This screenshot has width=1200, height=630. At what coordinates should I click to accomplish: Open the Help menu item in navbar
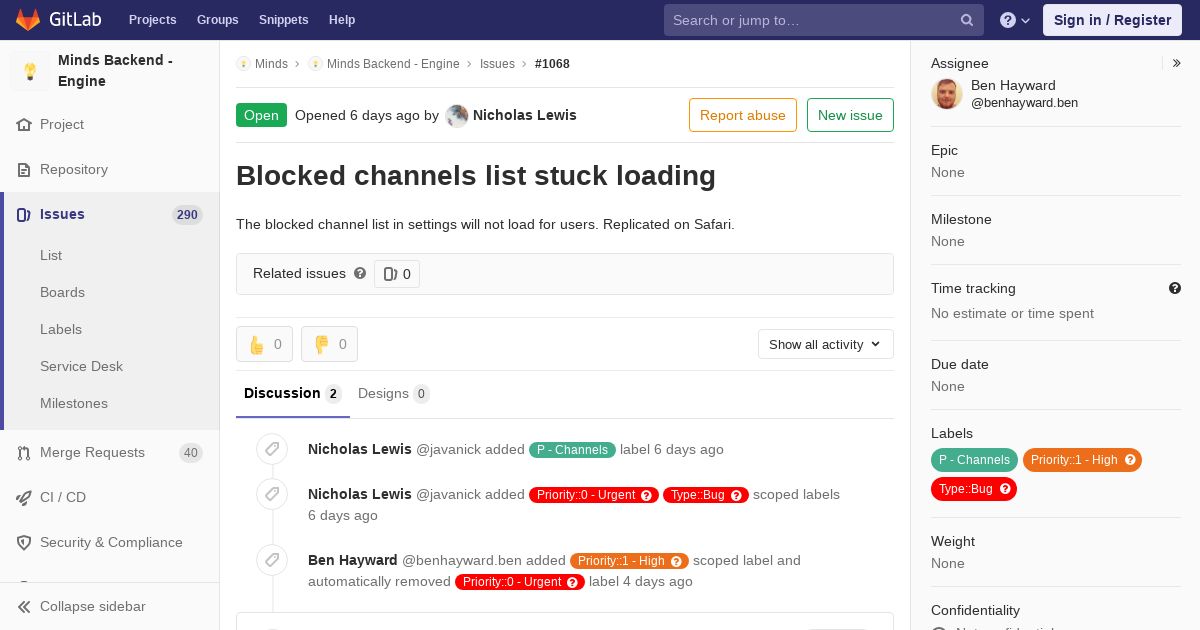pos(342,20)
